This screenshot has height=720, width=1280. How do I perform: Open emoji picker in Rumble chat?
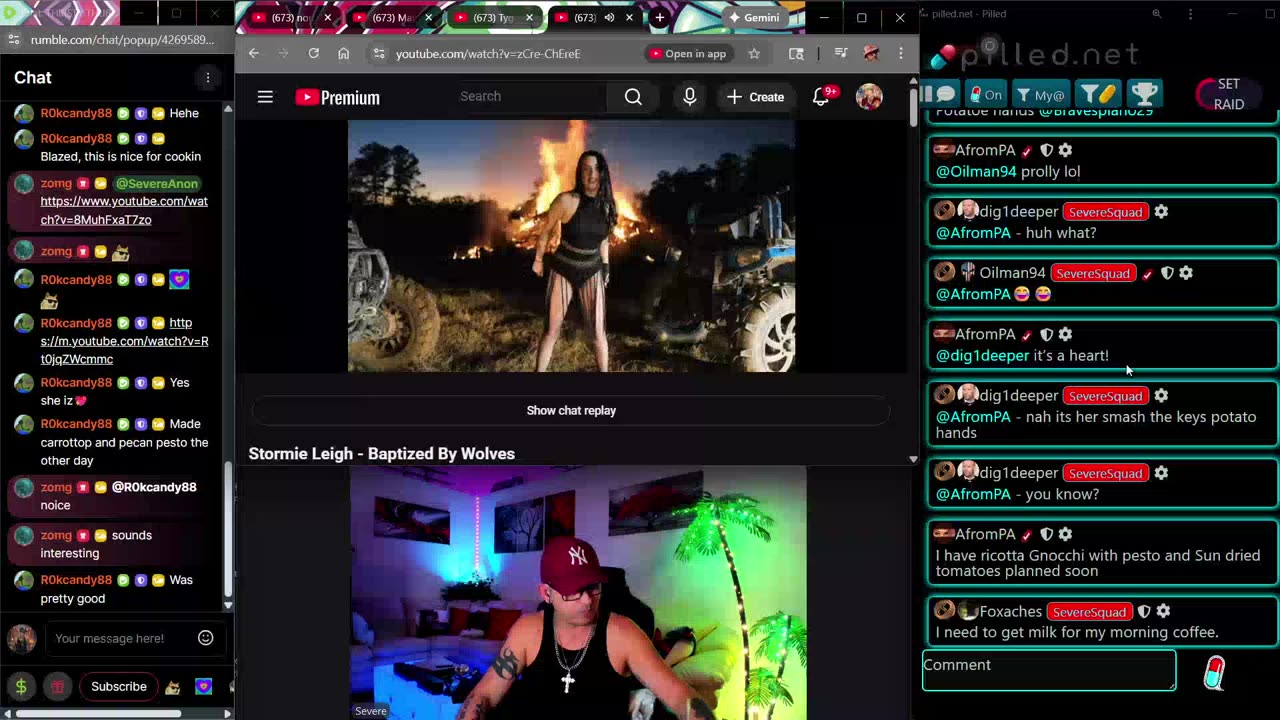[x=206, y=638]
